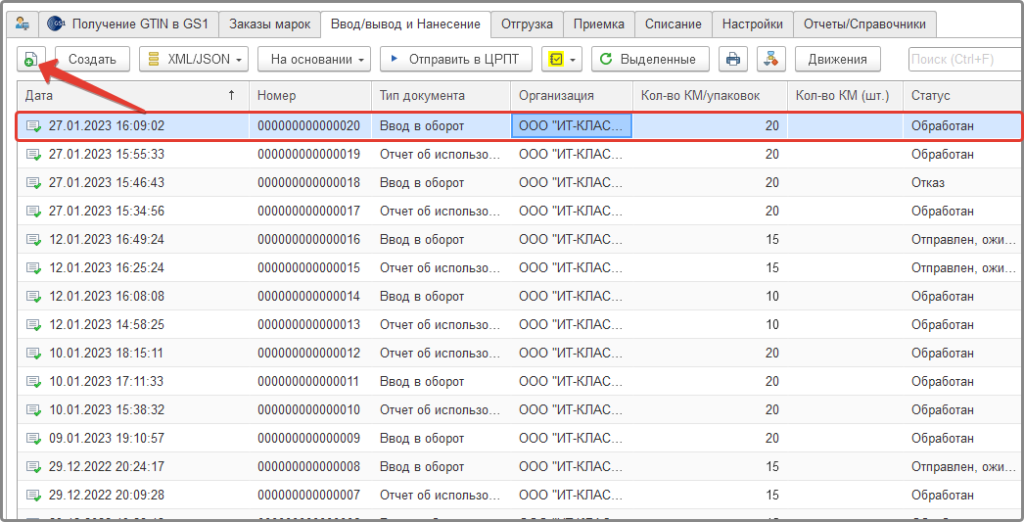Click the 'Создать' button
This screenshot has width=1024, height=522.
[92, 59]
